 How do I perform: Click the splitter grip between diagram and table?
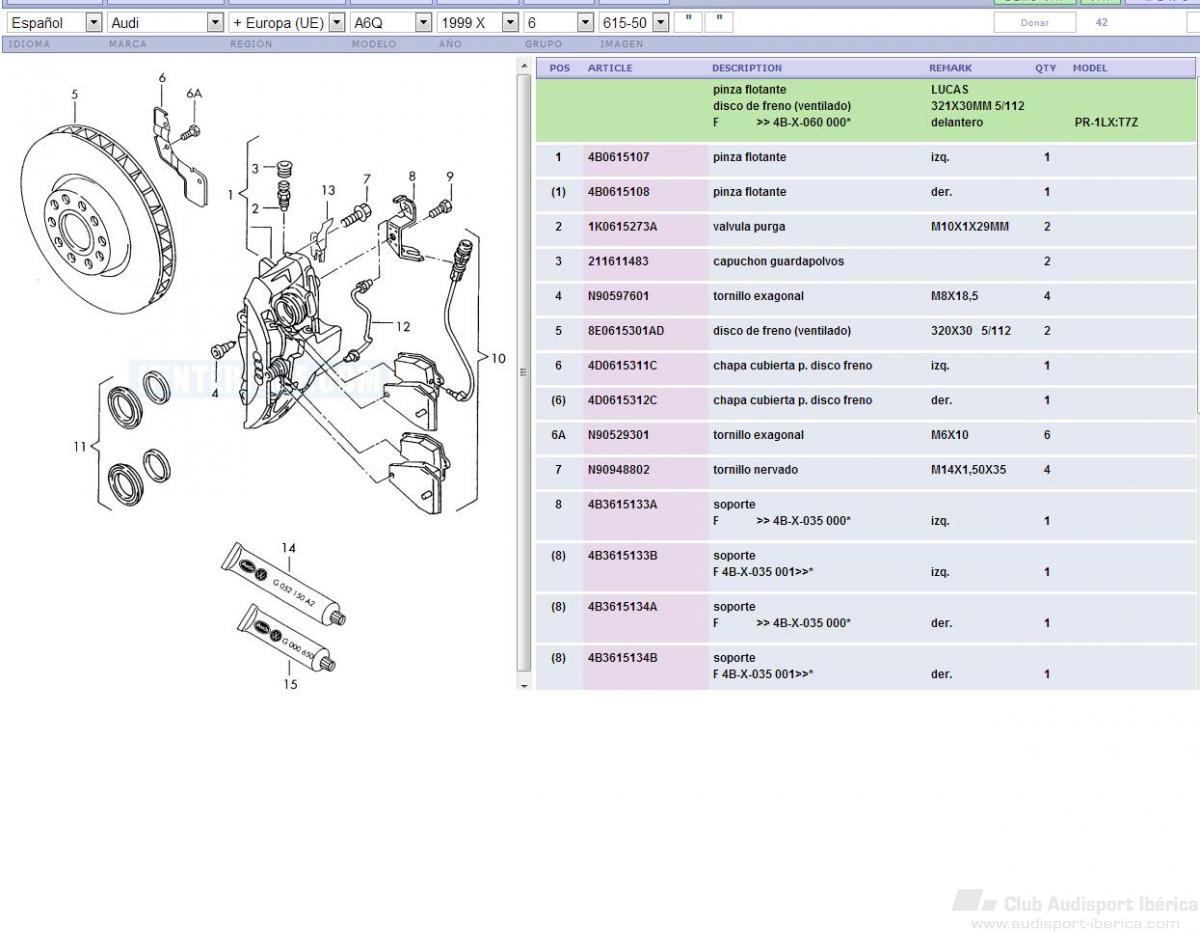tap(525, 373)
